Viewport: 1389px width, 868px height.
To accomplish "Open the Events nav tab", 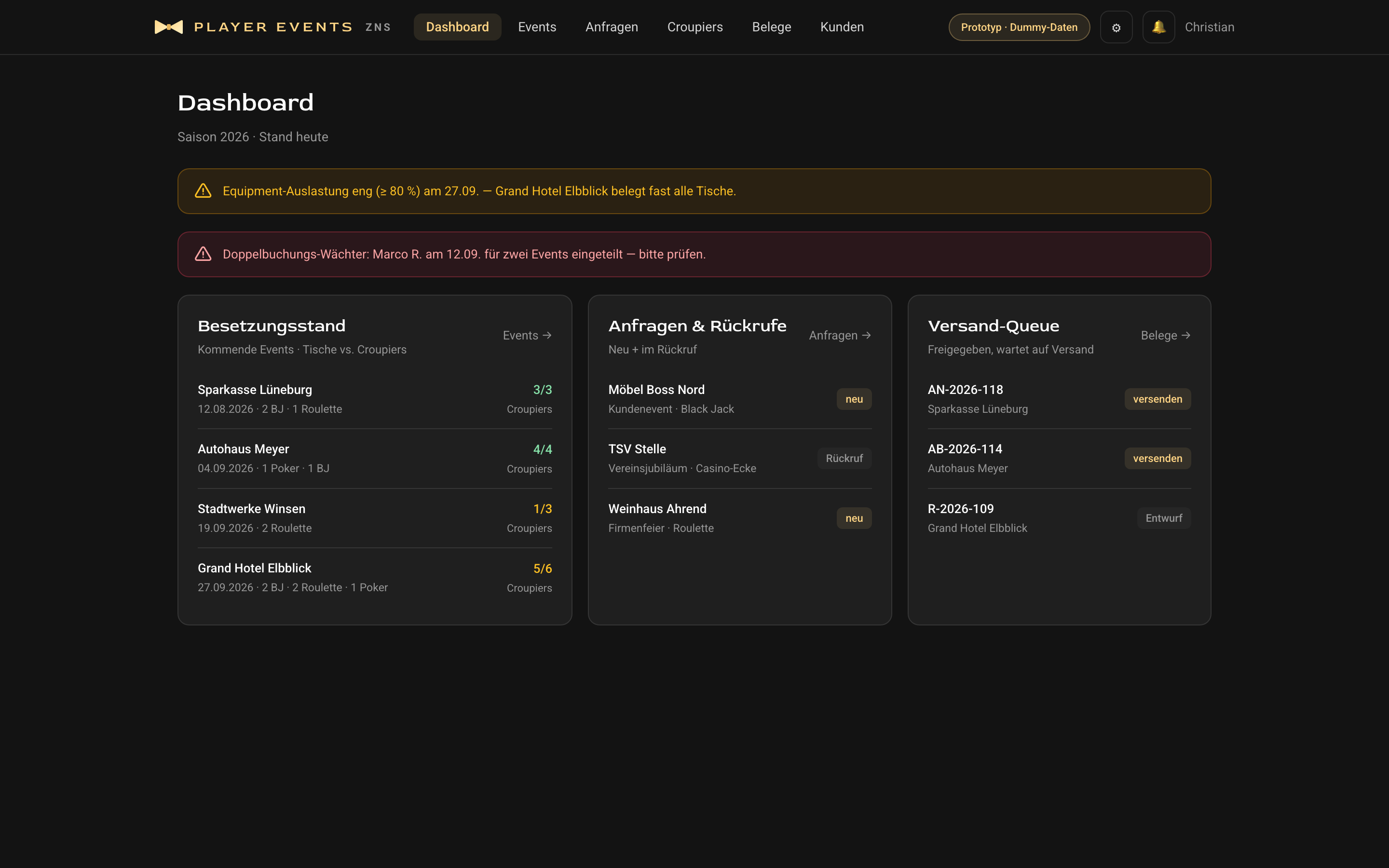I will point(537,27).
